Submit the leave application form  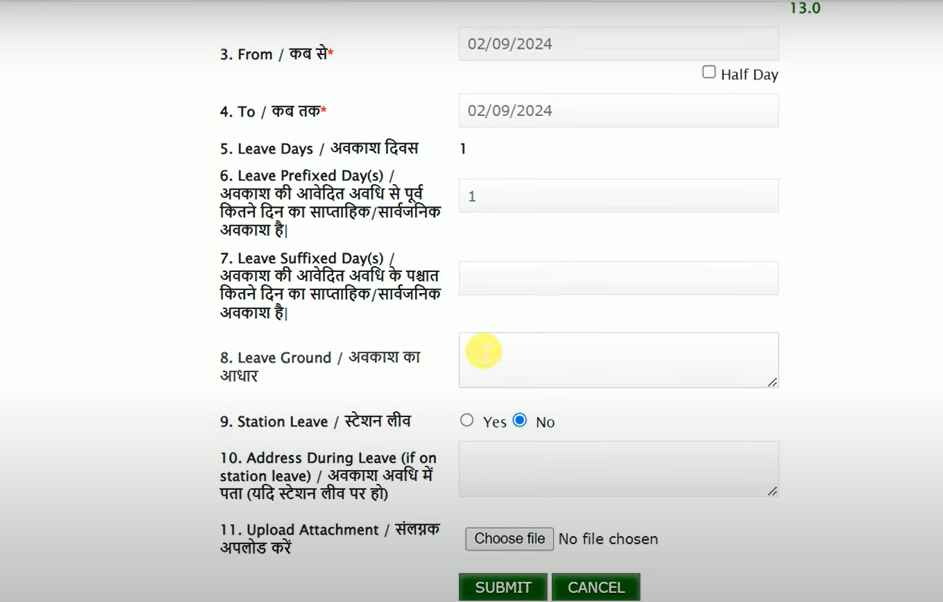pyautogui.click(x=503, y=588)
